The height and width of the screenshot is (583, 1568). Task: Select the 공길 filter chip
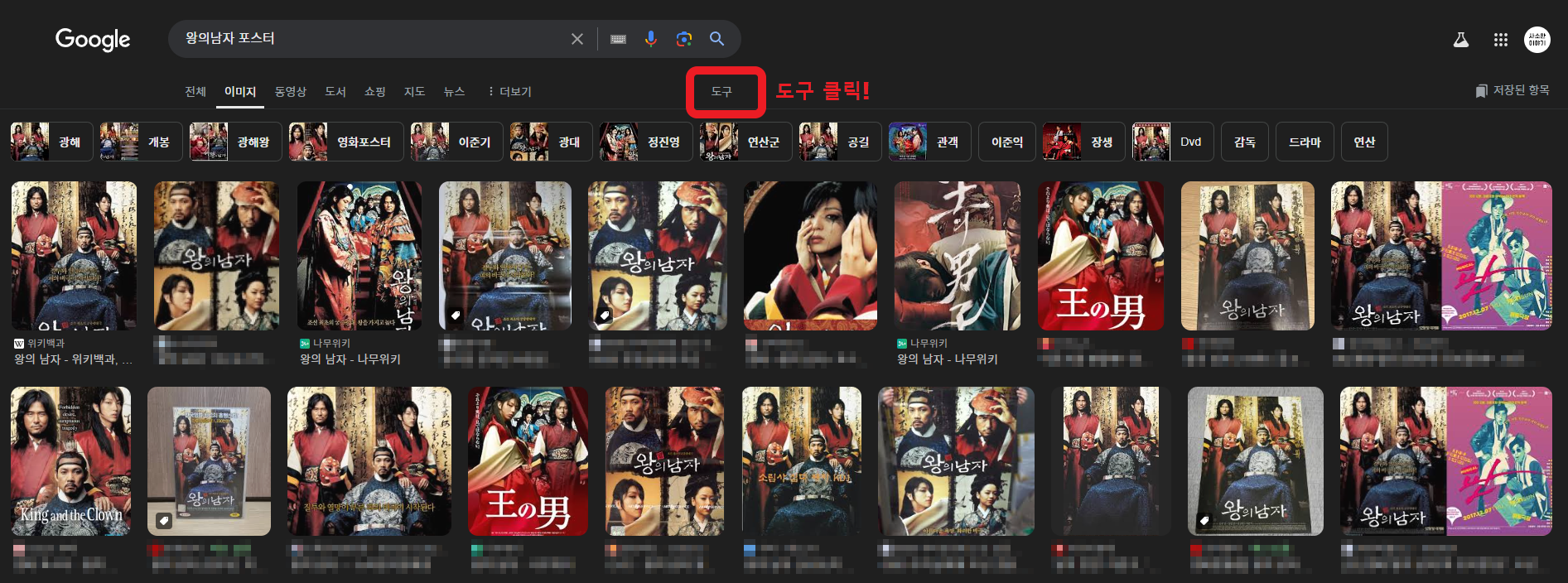840,142
